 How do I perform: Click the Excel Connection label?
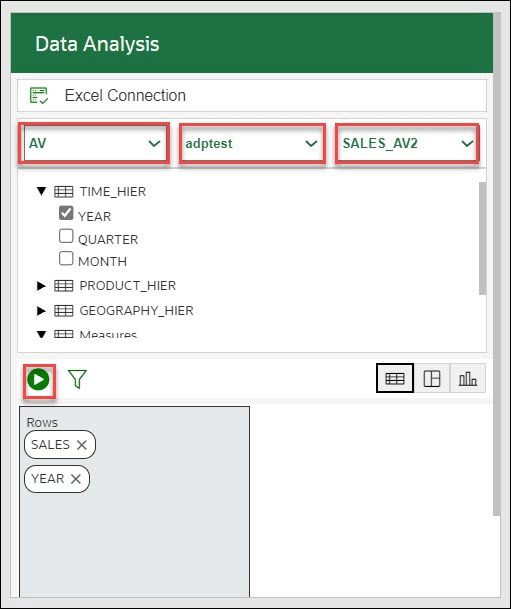[125, 96]
